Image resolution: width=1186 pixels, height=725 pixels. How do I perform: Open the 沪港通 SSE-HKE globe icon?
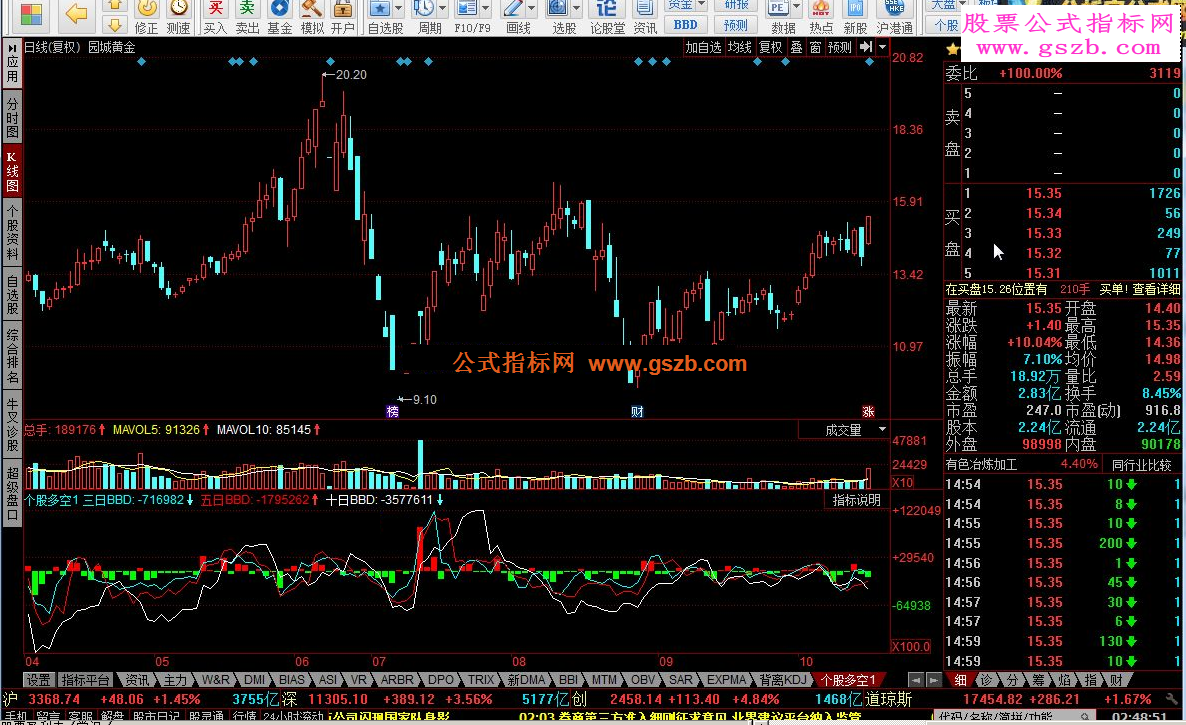(895, 17)
